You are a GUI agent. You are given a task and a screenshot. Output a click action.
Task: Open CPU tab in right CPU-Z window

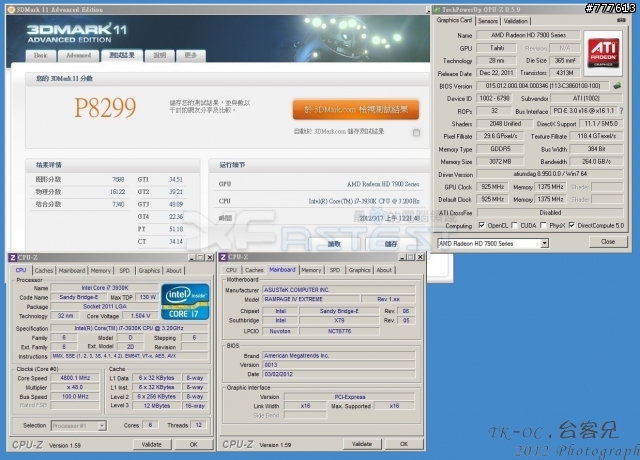(x=231, y=270)
